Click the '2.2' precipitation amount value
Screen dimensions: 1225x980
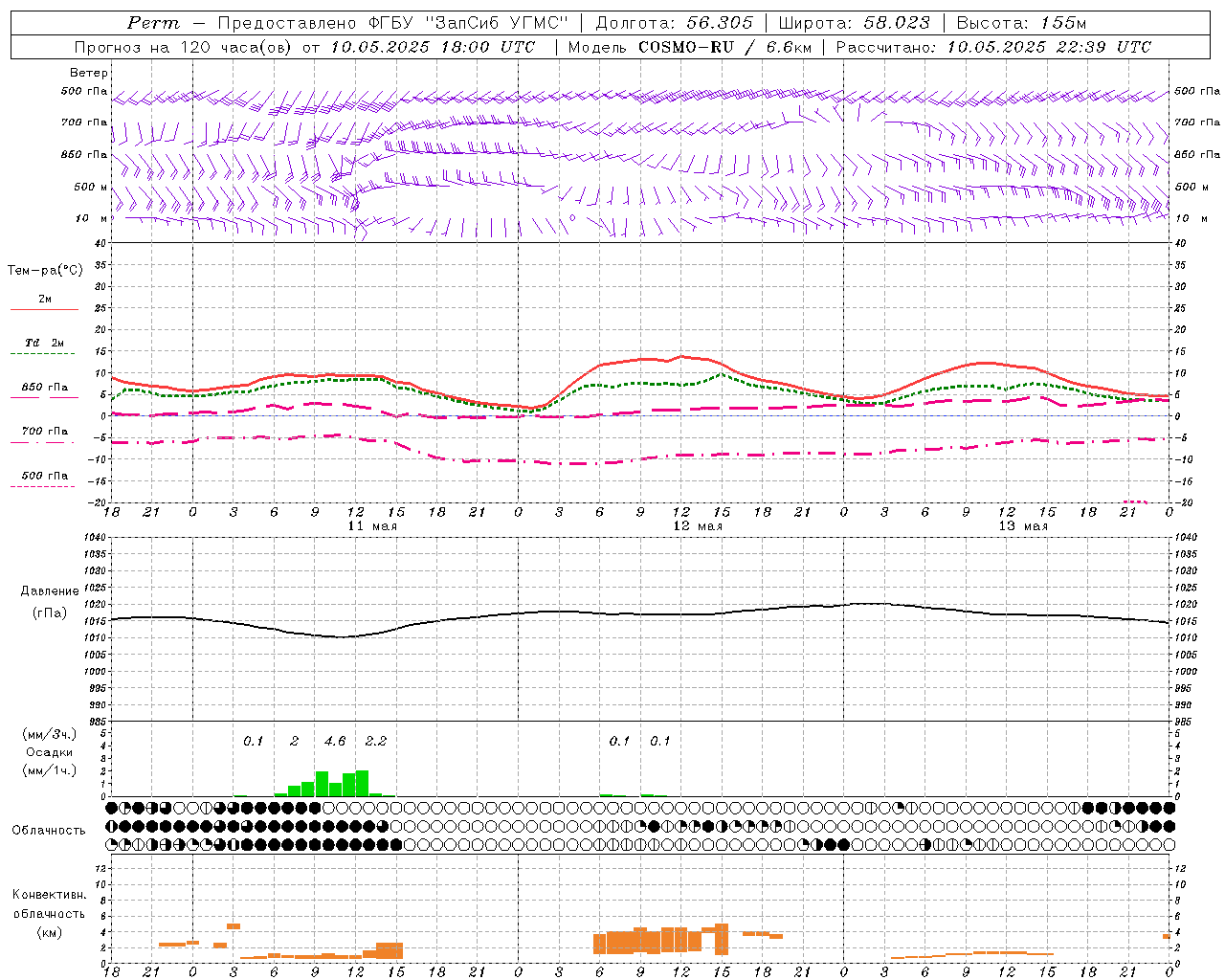376,741
